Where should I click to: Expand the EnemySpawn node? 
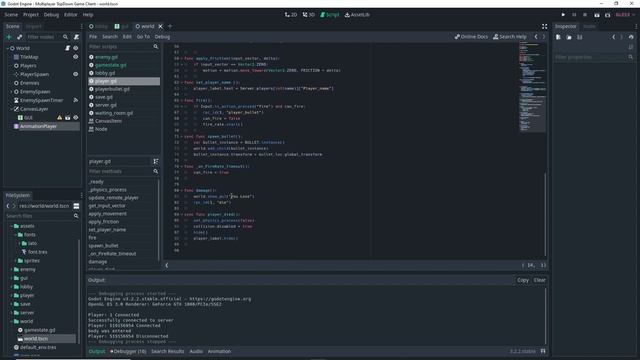pos(11,92)
